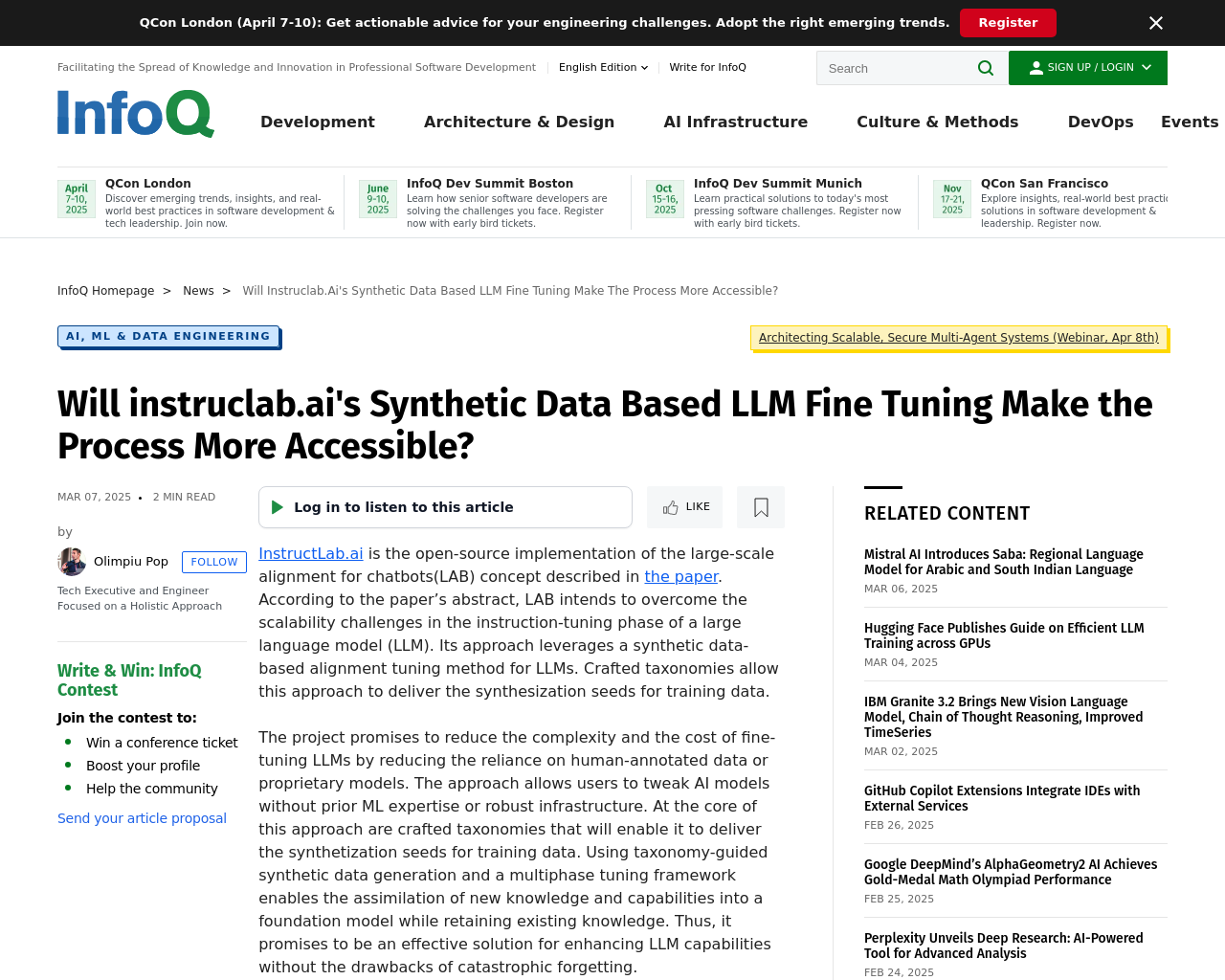
Task: Follow 'the paper' link
Action: tap(681, 576)
